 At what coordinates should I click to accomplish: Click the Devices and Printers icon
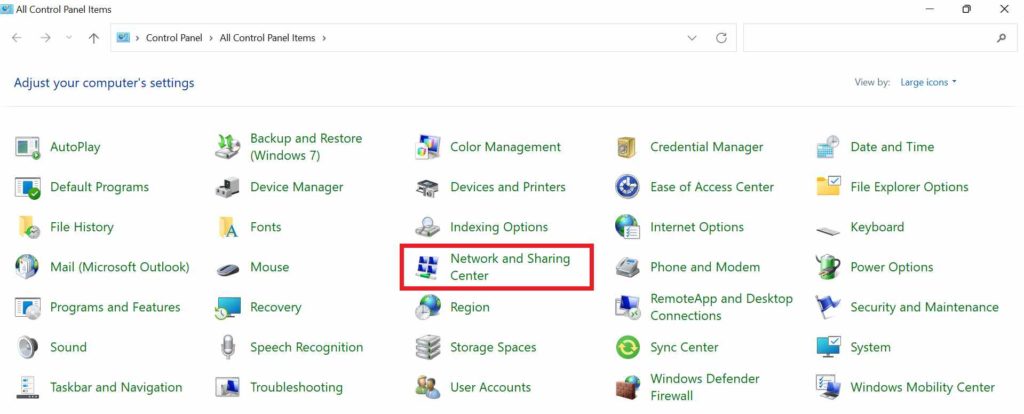tap(428, 188)
